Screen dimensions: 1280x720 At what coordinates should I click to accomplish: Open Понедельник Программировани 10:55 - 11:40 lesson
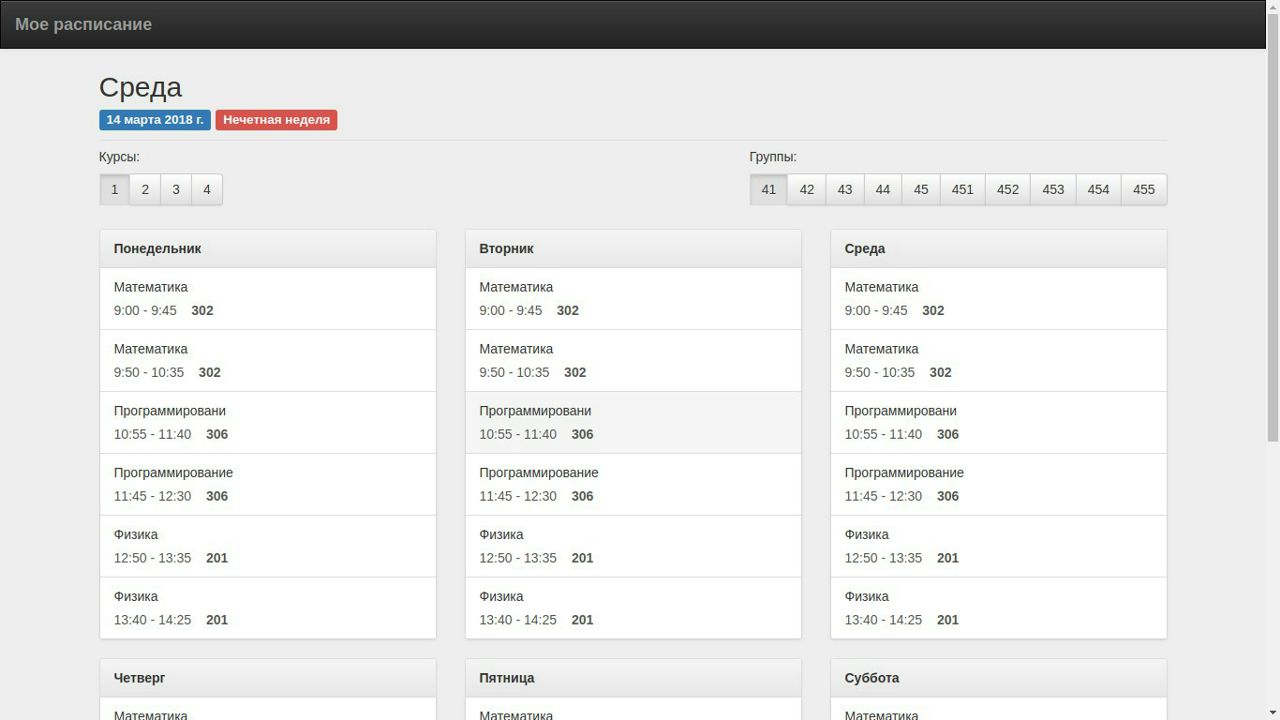[x=268, y=423]
